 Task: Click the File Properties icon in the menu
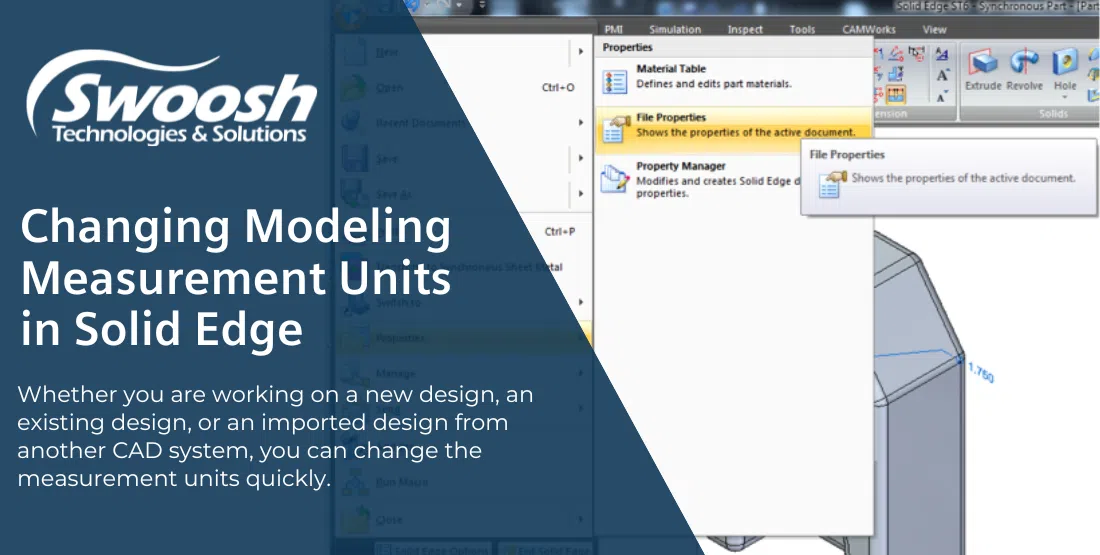(615, 128)
